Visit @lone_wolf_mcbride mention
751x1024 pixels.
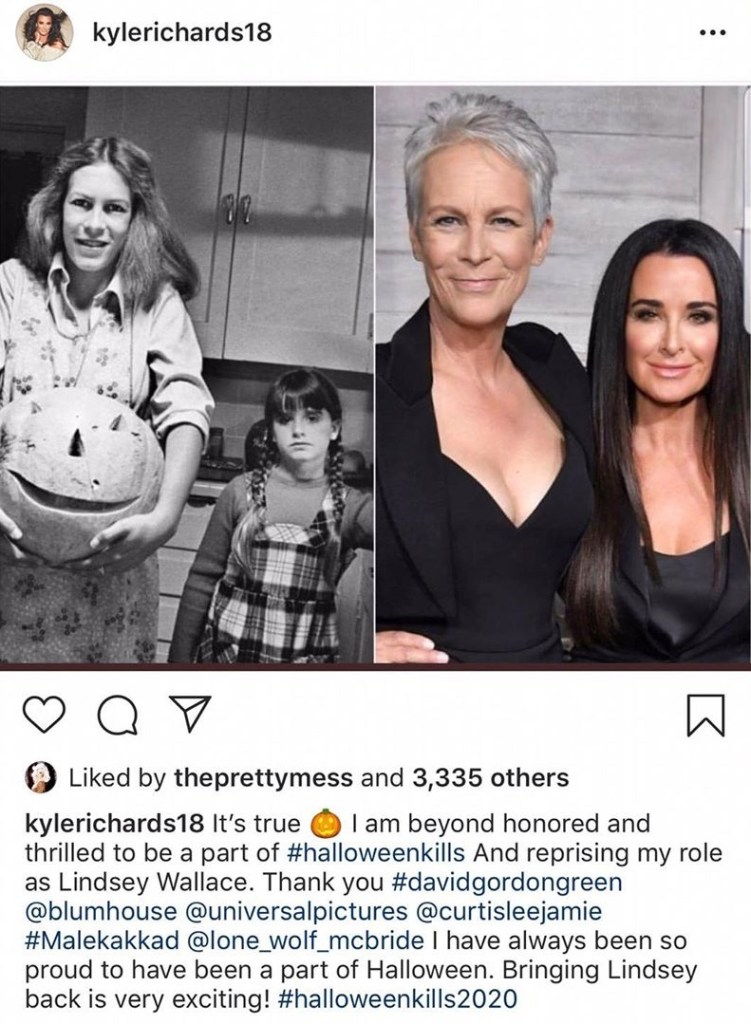point(305,940)
